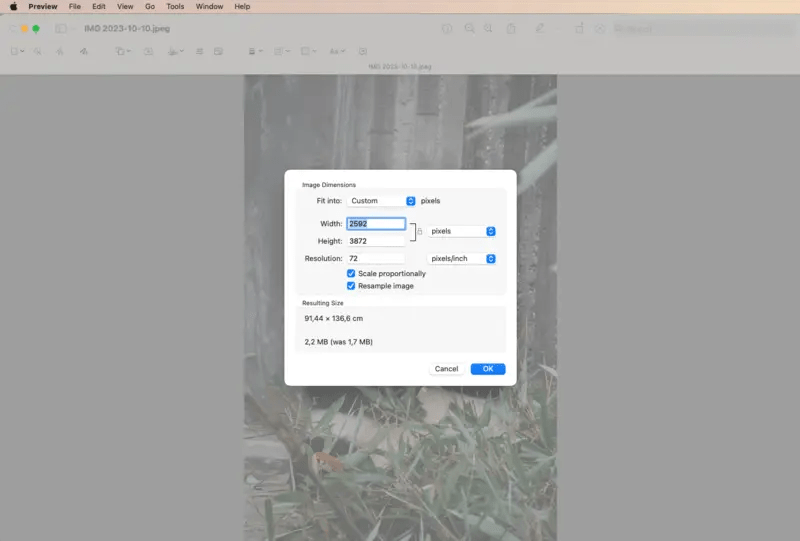
Task: Open the pixels unit dropdown beside Width
Action: (461, 231)
